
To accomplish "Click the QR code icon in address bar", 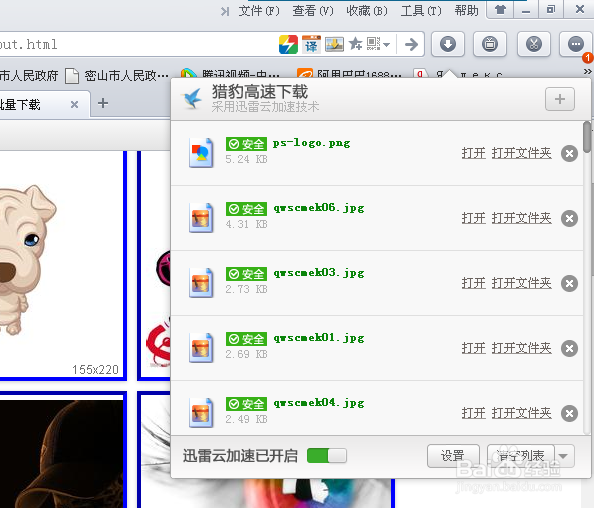I will tap(374, 44).
